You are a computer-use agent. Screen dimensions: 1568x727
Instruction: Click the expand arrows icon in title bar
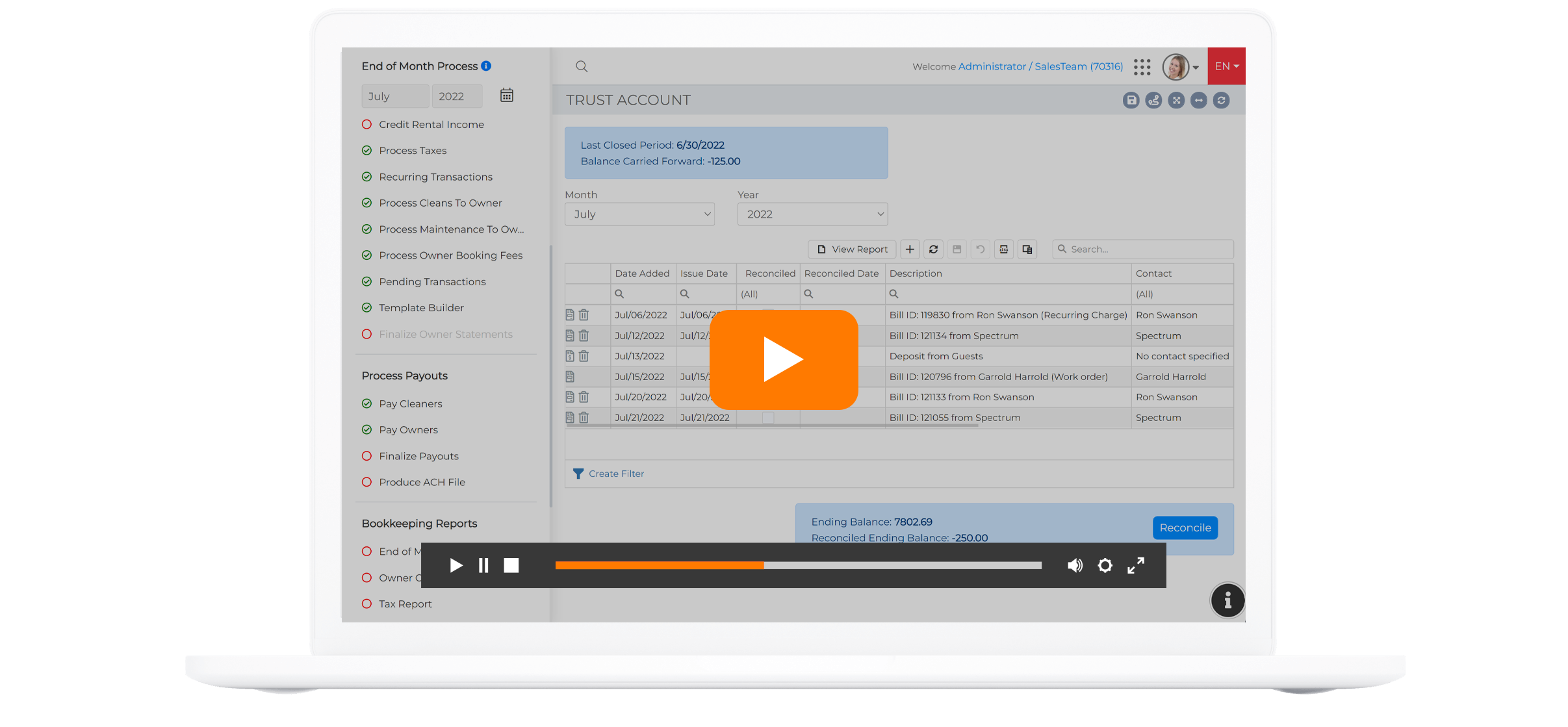pos(1176,100)
